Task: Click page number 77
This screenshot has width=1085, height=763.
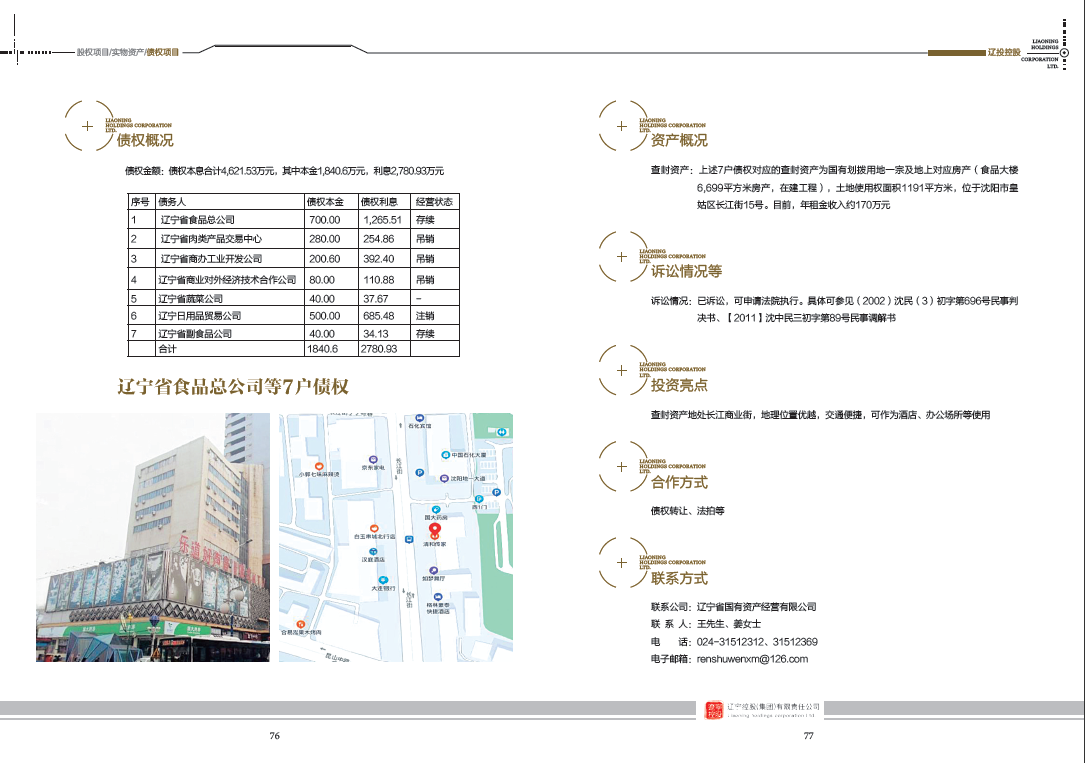Action: pos(808,735)
